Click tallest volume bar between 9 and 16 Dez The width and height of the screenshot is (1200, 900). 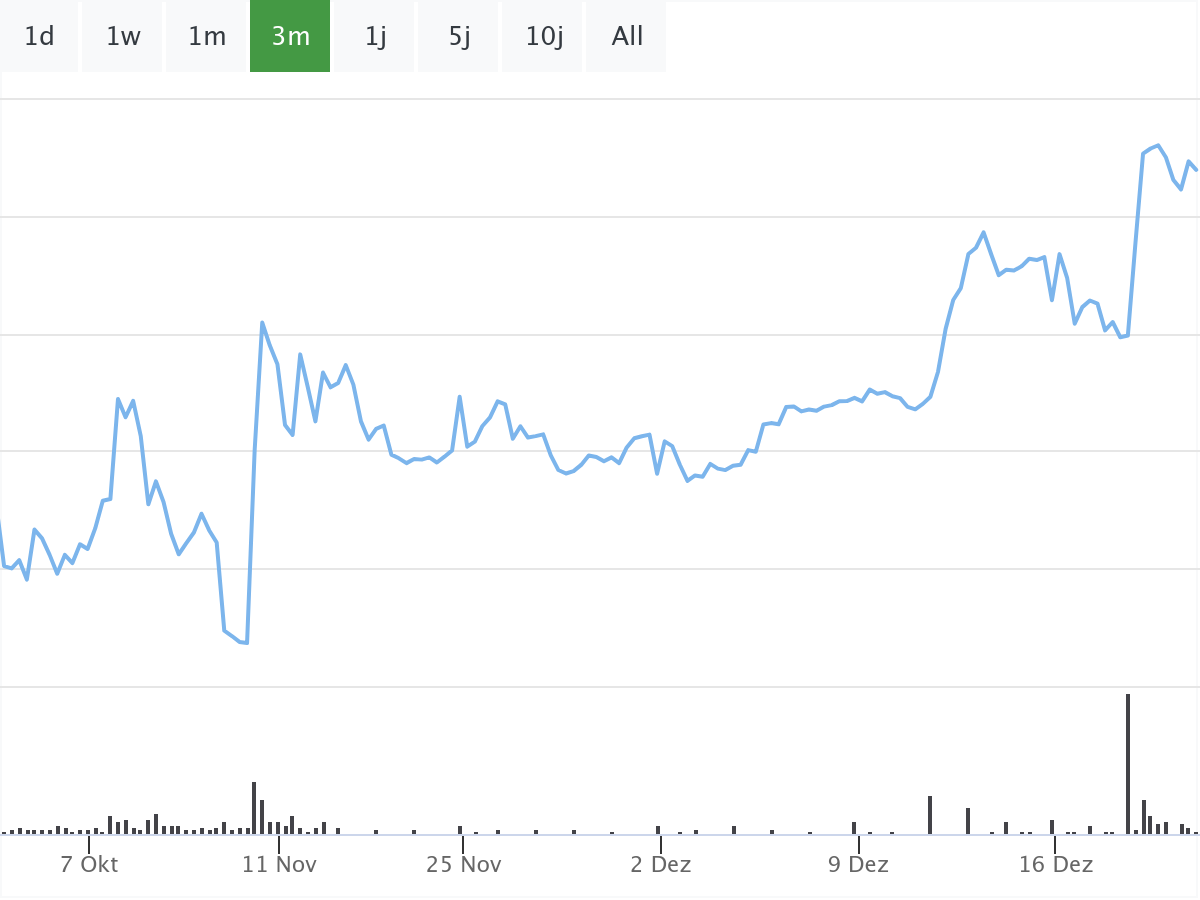[930, 815]
